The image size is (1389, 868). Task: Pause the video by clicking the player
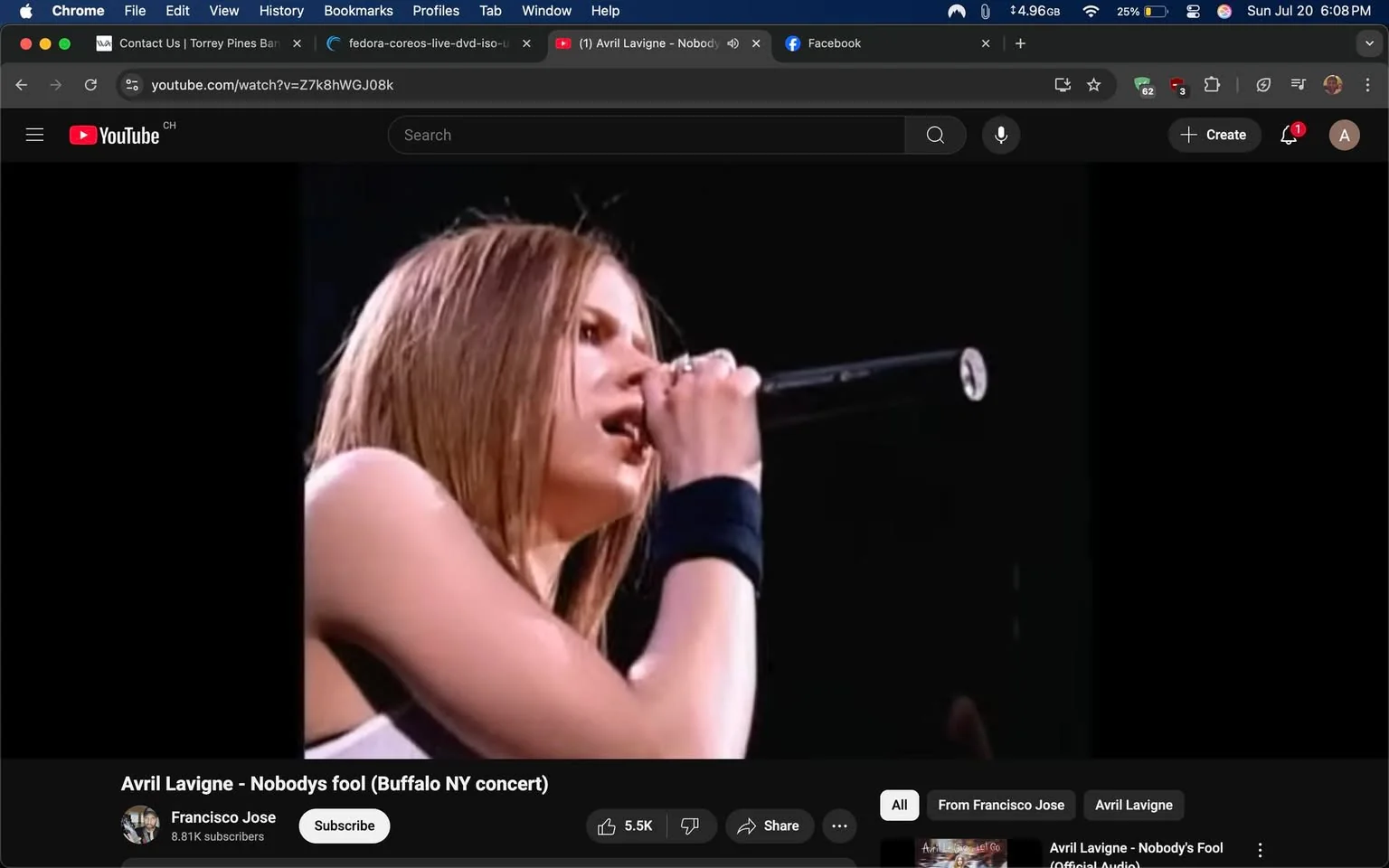[694, 461]
